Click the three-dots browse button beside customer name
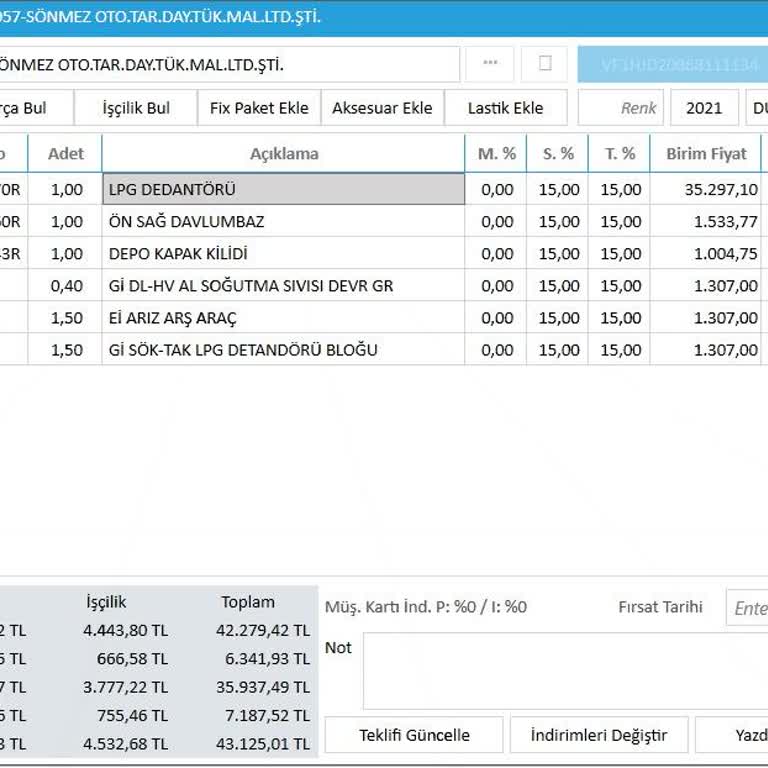 tap(490, 64)
